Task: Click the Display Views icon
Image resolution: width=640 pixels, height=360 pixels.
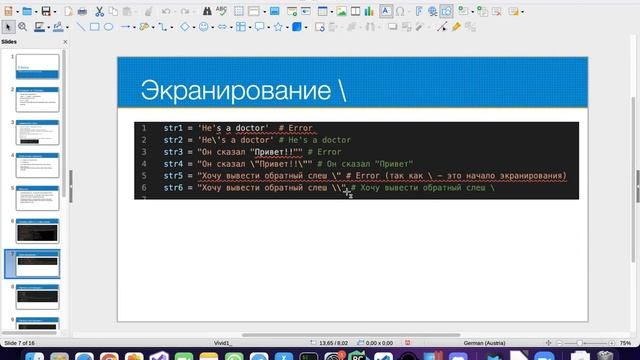Action: 254,11
